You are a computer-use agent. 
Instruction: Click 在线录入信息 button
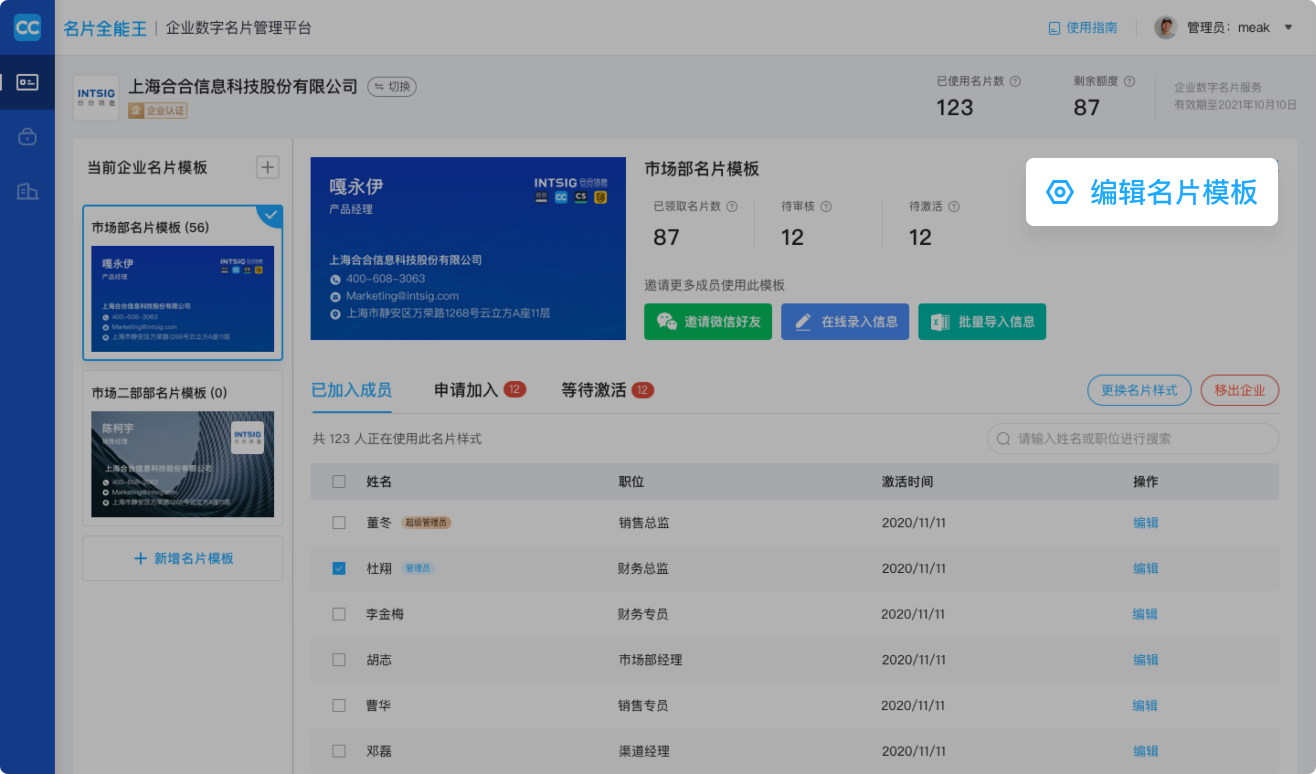pyautogui.click(x=845, y=322)
